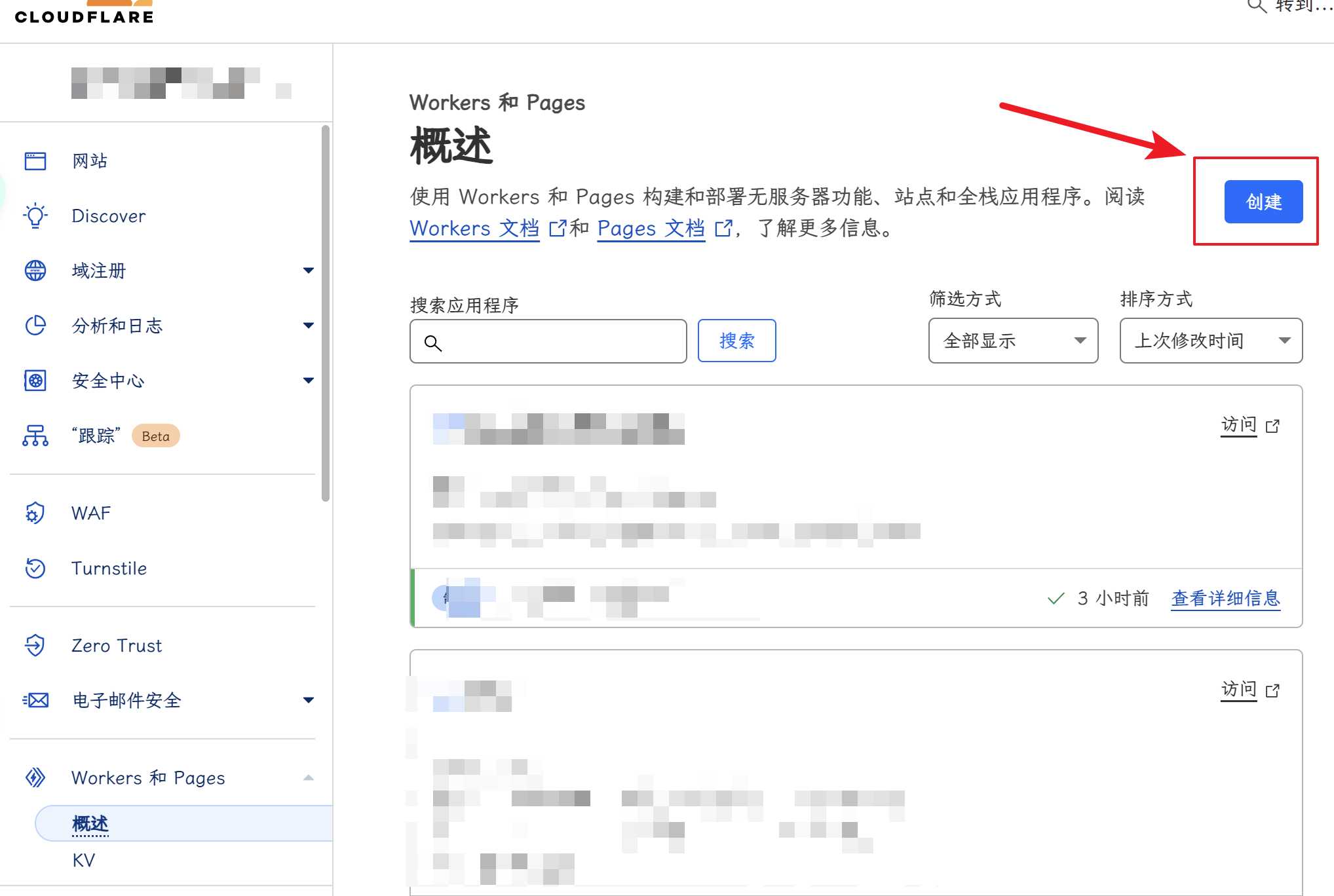Select the WAF sidebar entry
This screenshot has width=1334, height=896.
[x=91, y=513]
